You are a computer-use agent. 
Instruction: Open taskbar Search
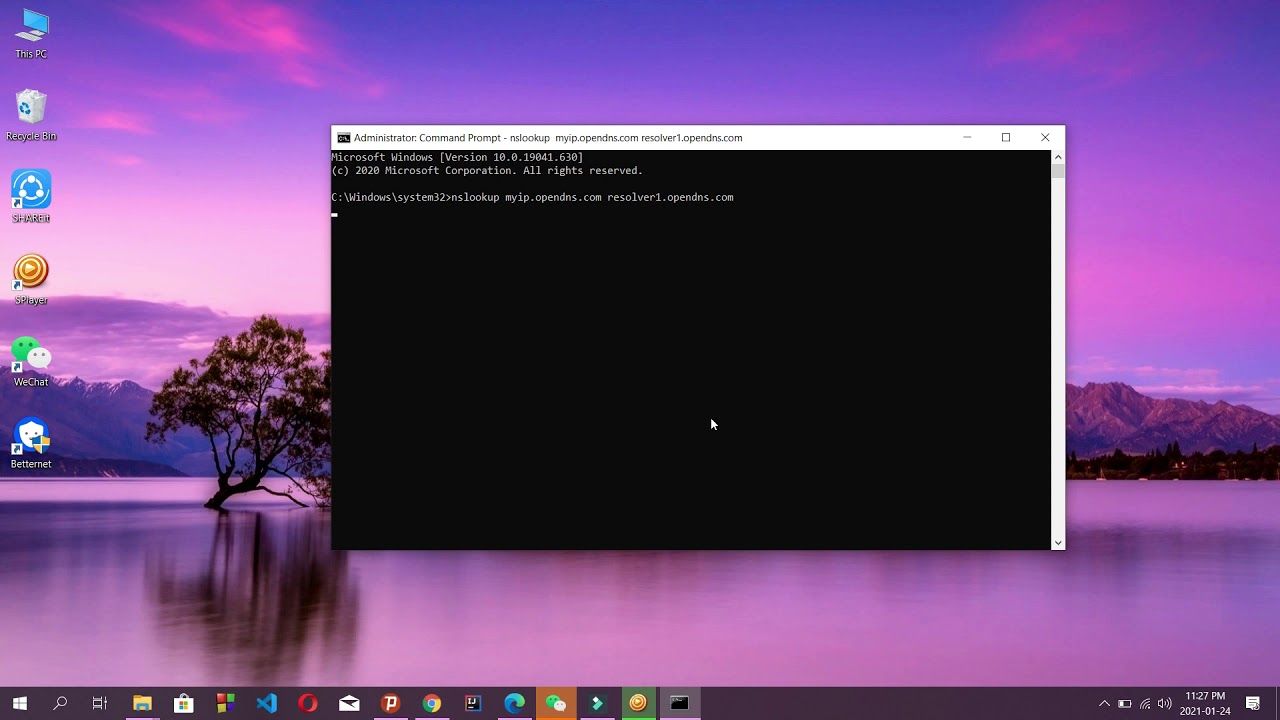coord(60,704)
